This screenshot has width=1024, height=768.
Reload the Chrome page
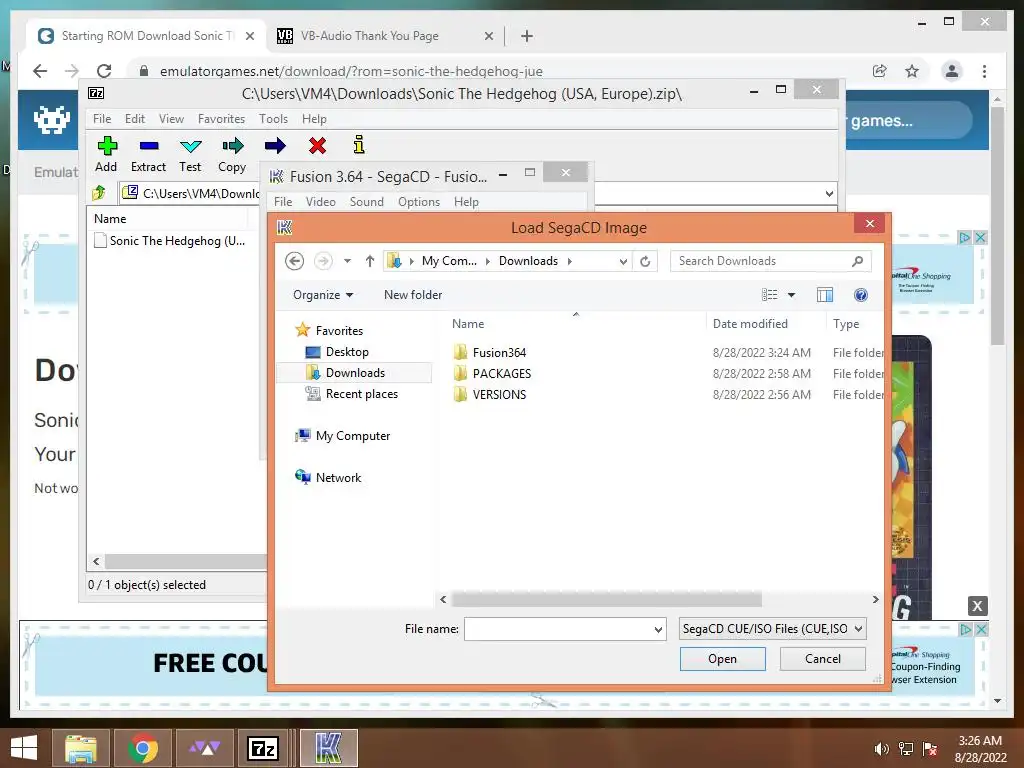tap(104, 71)
